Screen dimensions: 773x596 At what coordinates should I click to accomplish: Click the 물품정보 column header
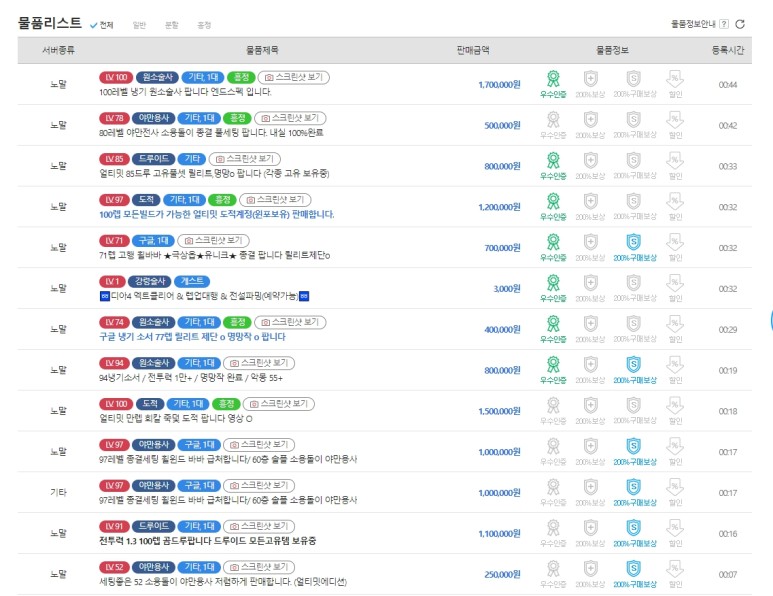(612, 50)
